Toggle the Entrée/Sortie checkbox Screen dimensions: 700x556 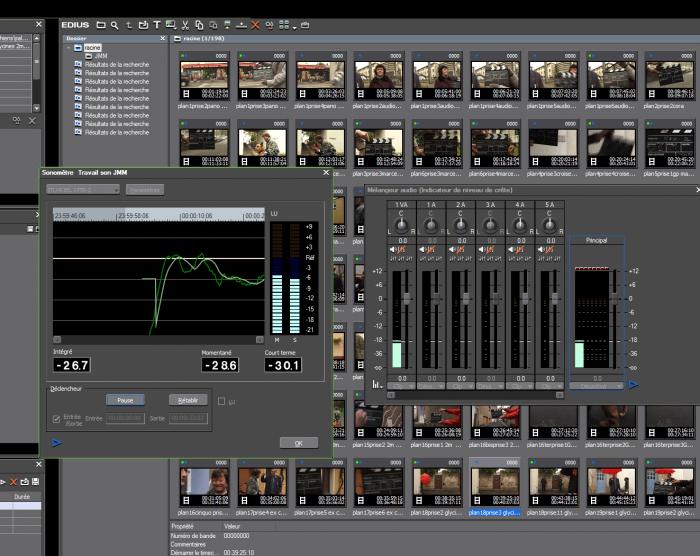pyautogui.click(x=56, y=419)
